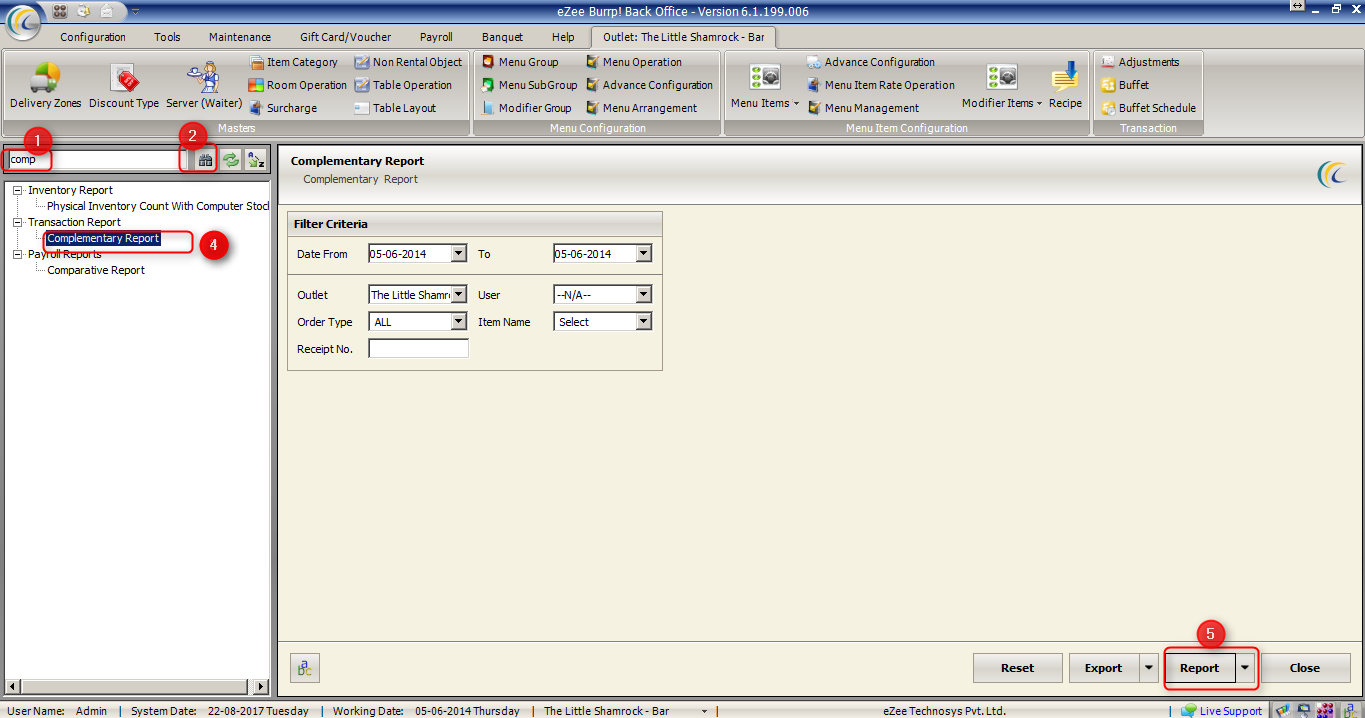The height and width of the screenshot is (718, 1365).
Task: Click the Receipt No. input field
Action: pyautogui.click(x=418, y=349)
